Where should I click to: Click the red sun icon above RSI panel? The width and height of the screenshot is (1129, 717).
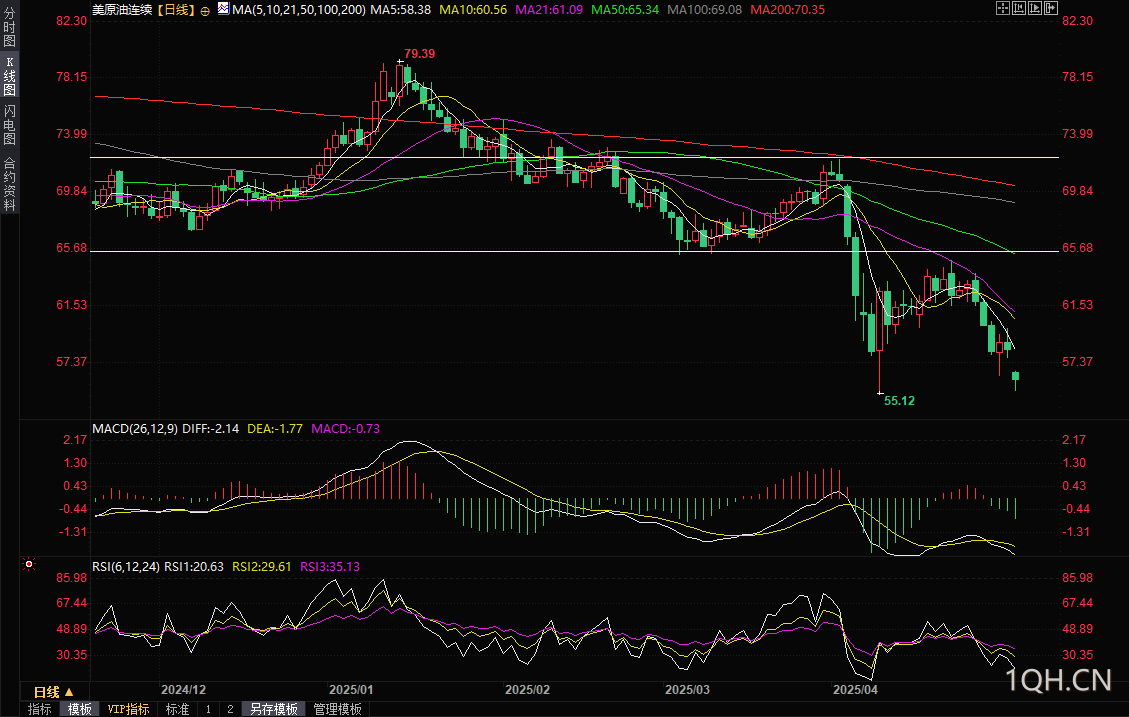tap(28, 564)
